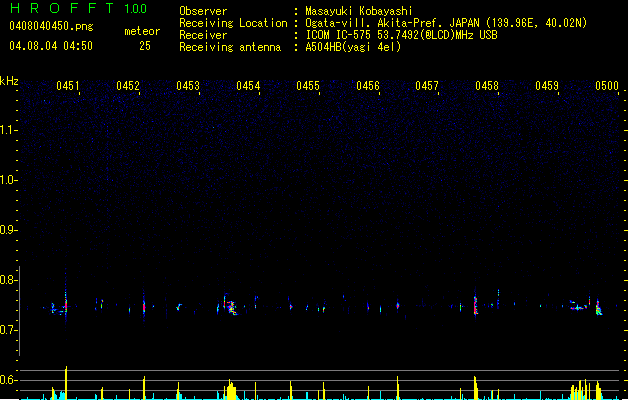Click the location text Ogata-vill. Akita-Pref. JAPAN

[x=392, y=23]
